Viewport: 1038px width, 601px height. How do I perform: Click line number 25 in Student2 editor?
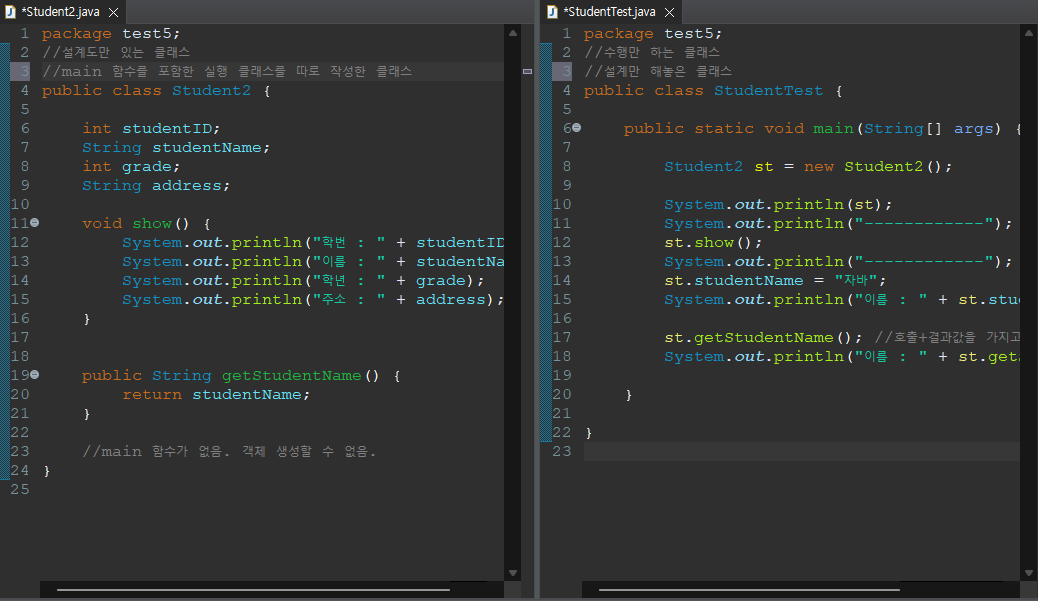pos(20,489)
